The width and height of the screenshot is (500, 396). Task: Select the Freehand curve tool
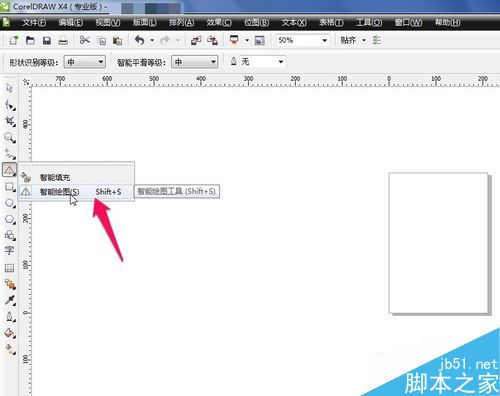10,154
